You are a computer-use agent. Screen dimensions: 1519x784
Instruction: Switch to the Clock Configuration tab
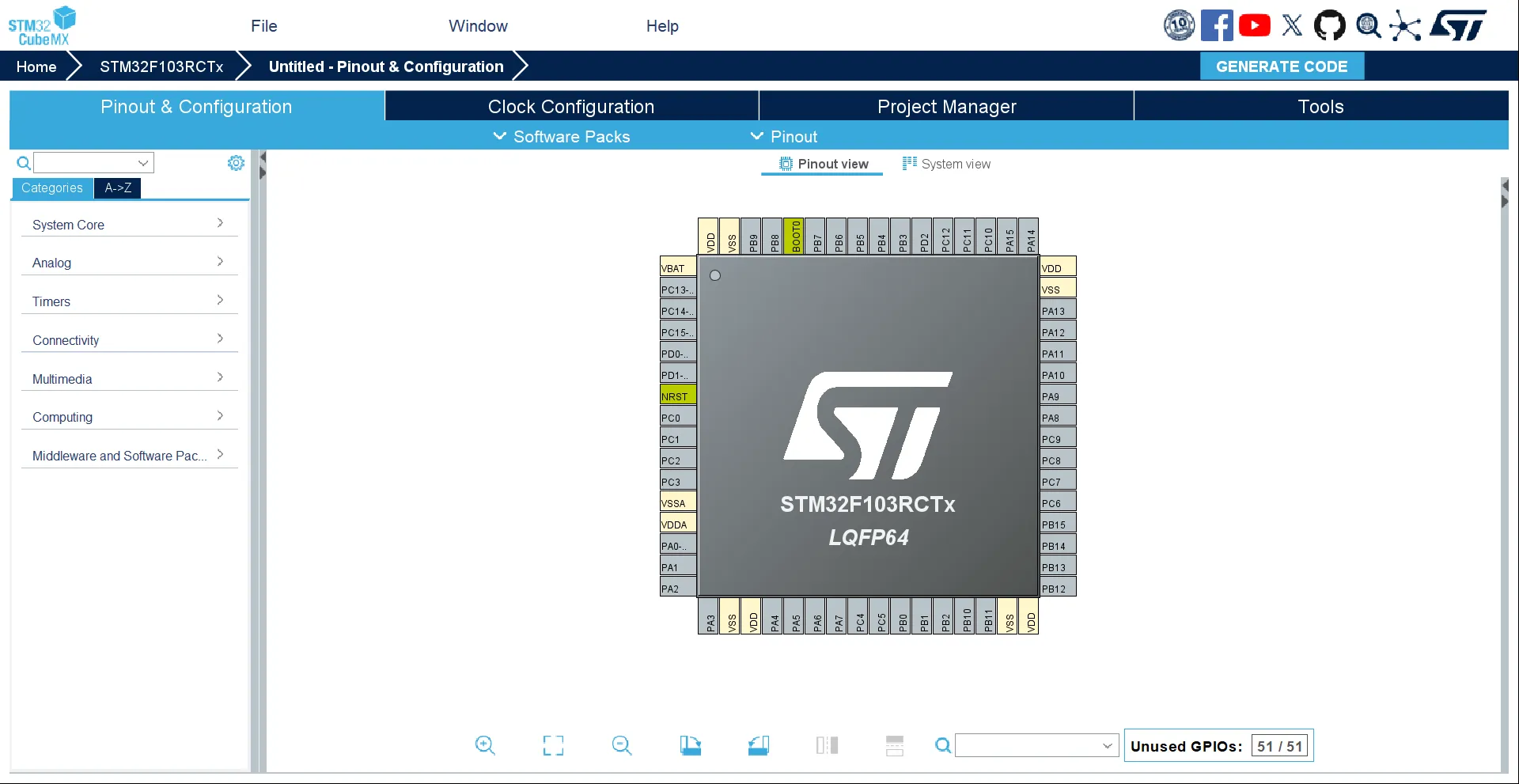click(571, 106)
